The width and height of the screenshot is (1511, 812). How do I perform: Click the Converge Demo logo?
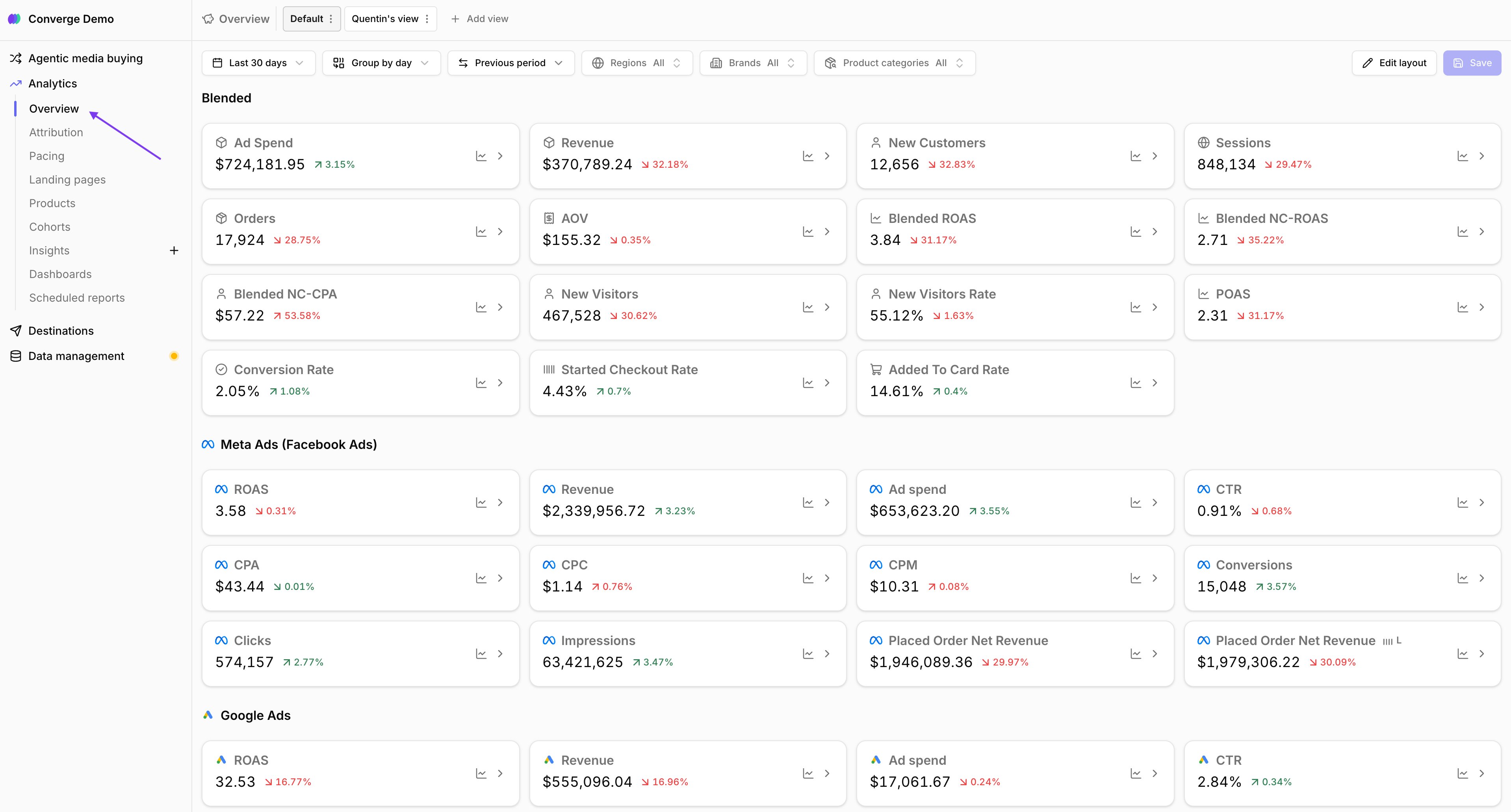point(15,19)
